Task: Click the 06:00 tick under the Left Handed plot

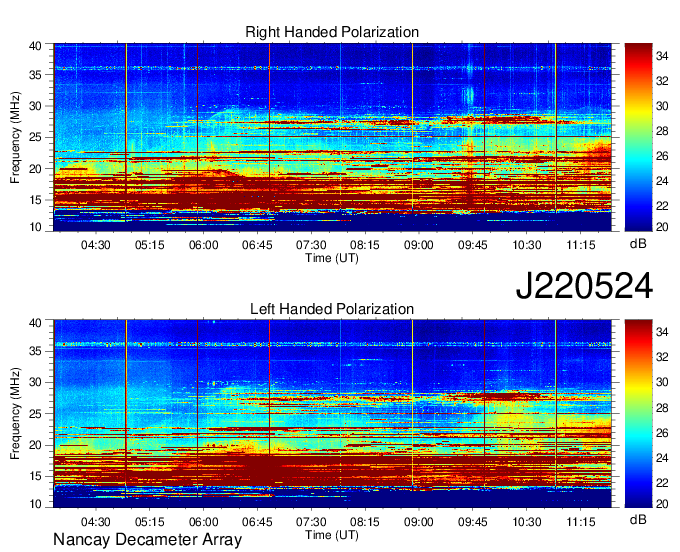Action: (x=203, y=522)
